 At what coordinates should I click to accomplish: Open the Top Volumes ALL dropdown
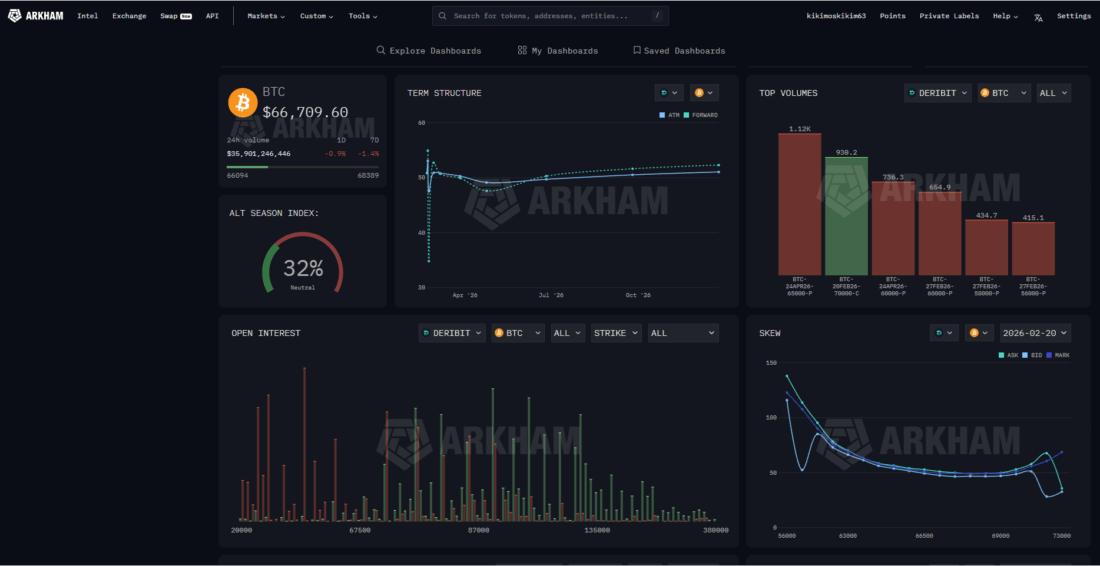coord(1054,93)
